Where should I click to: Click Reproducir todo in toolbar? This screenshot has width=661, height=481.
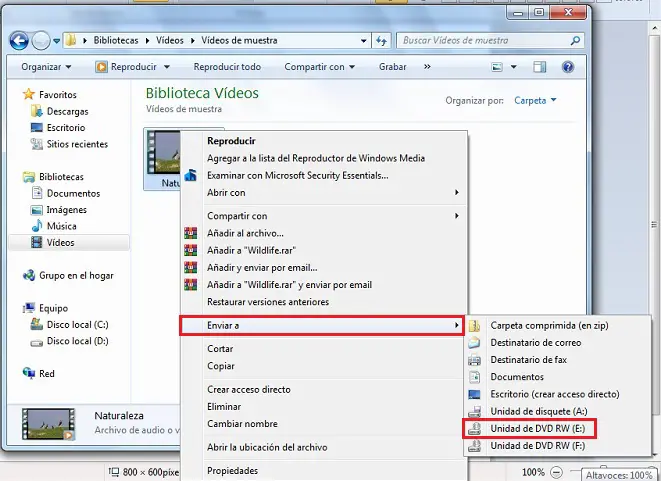(227, 67)
